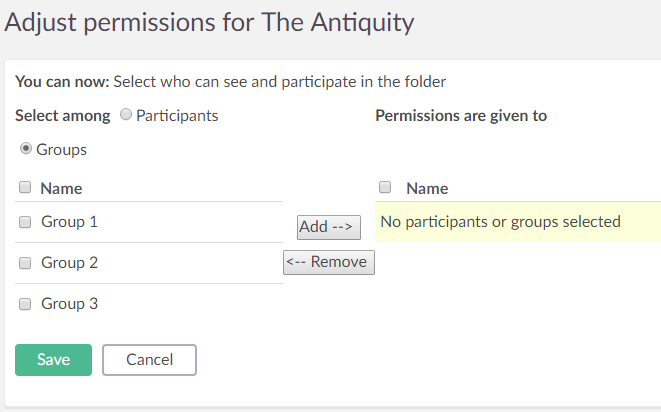Toggle select-all checkbox above the group list
661x412 pixels.
[x=25, y=187]
